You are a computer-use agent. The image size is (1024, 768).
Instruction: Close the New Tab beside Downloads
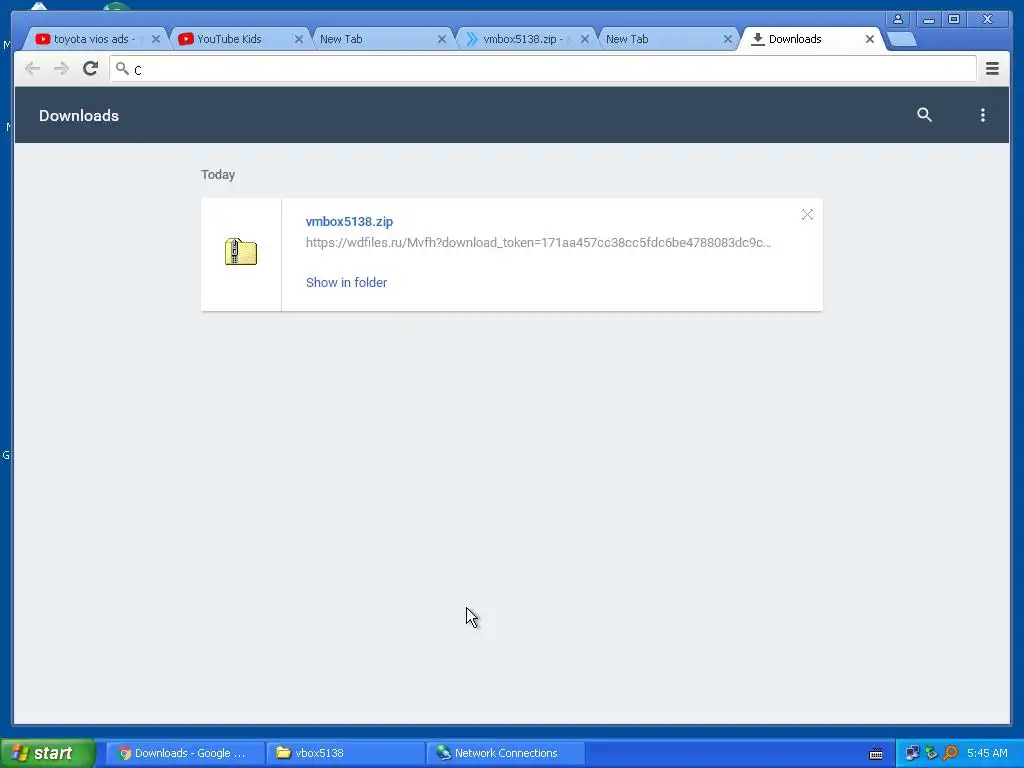point(728,39)
